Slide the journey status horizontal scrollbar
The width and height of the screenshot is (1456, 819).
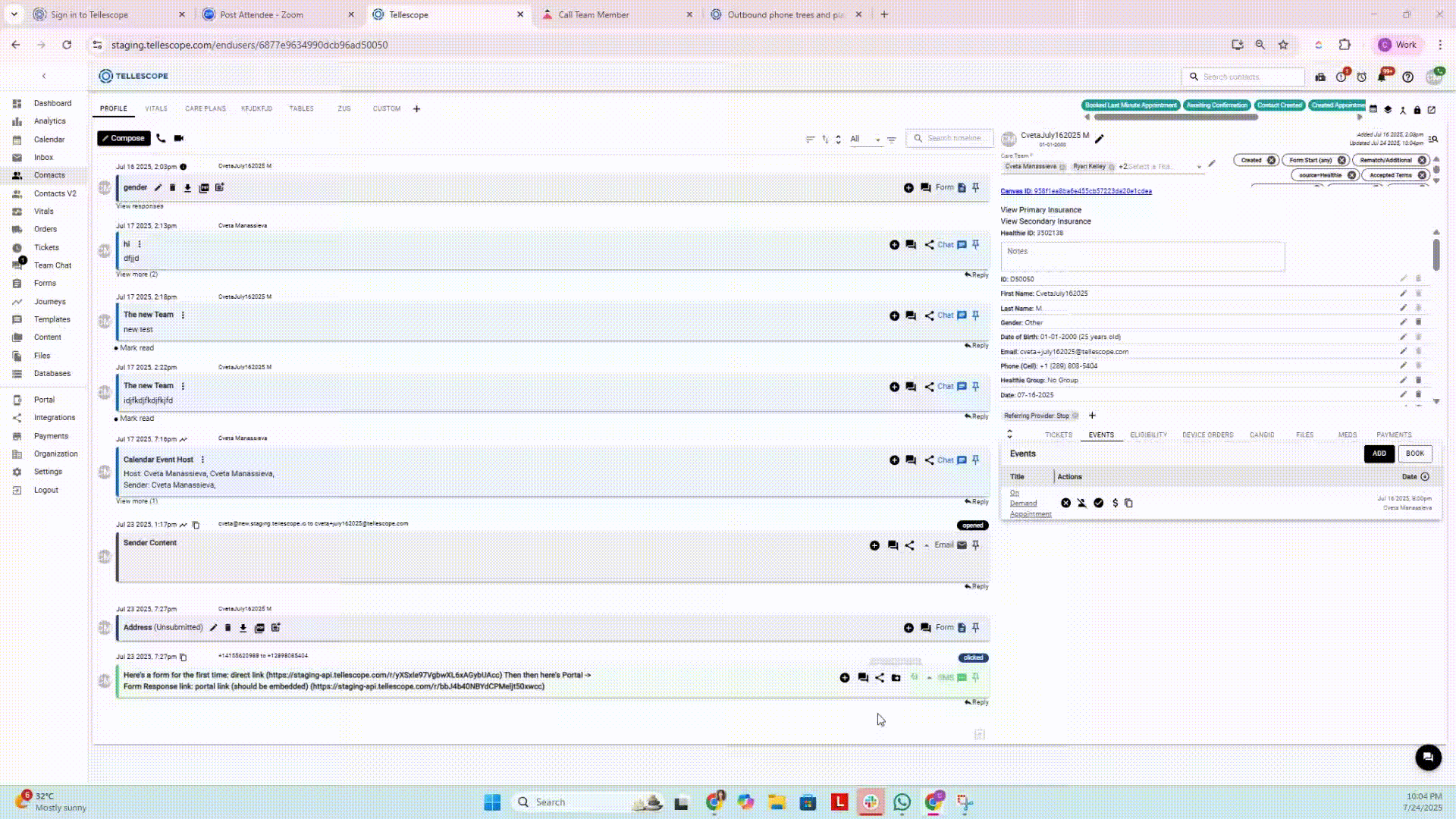[1175, 118]
